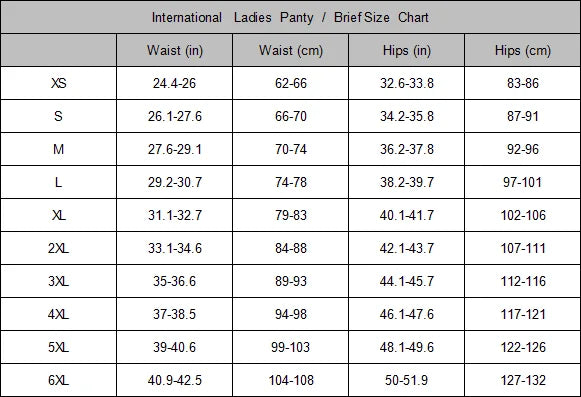Select the 36.2-37.8 hips inches cell
The height and width of the screenshot is (397, 581).
click(x=406, y=149)
